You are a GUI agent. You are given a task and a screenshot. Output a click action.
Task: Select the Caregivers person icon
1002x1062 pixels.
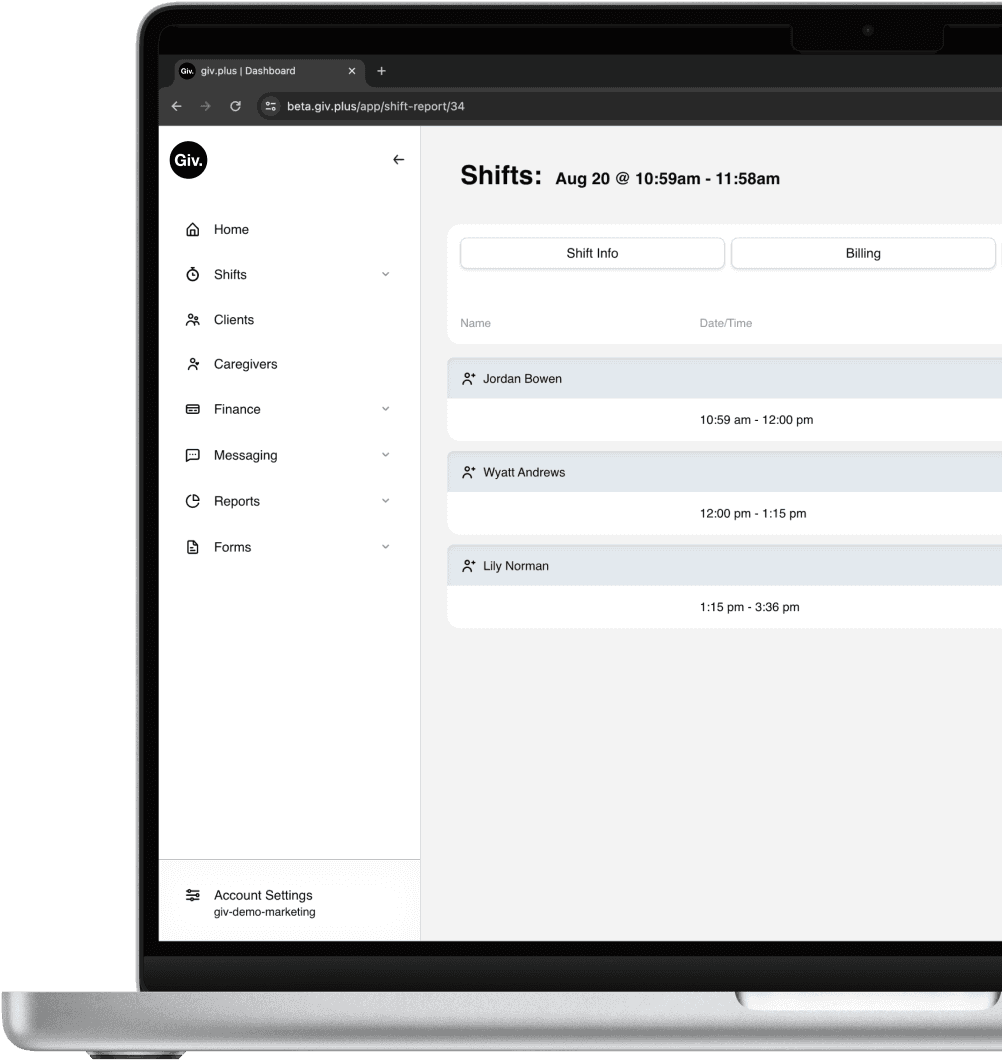point(192,364)
